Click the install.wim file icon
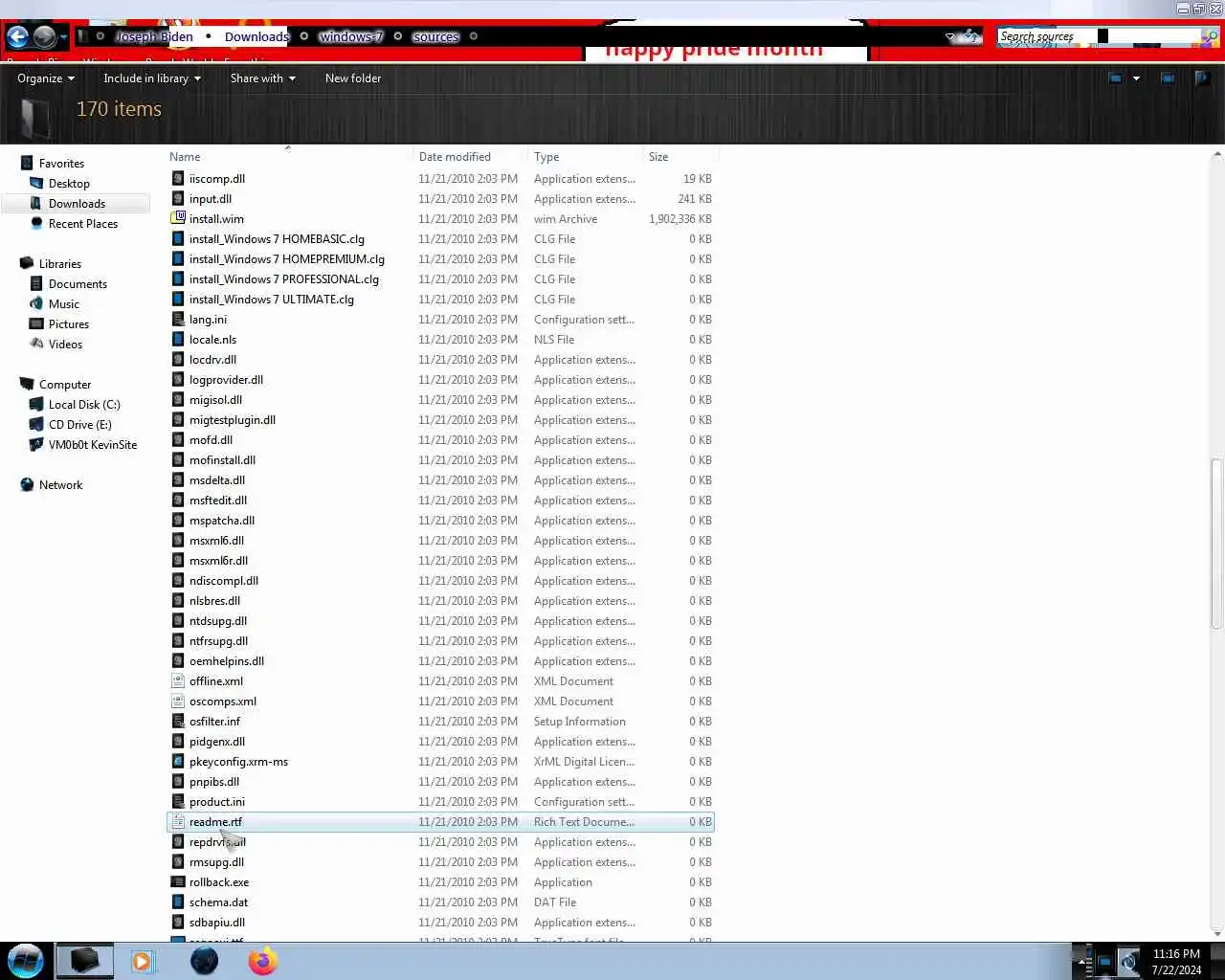Screen dimensions: 1225x980 (x=178, y=218)
